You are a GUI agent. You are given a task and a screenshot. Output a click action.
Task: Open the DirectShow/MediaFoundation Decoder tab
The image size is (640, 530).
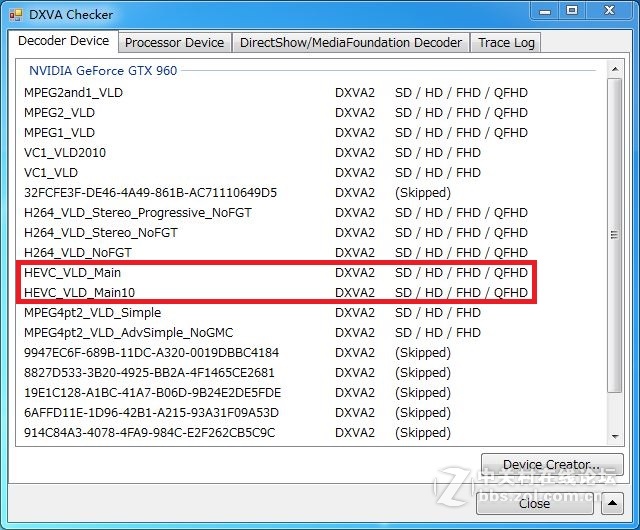[350, 42]
